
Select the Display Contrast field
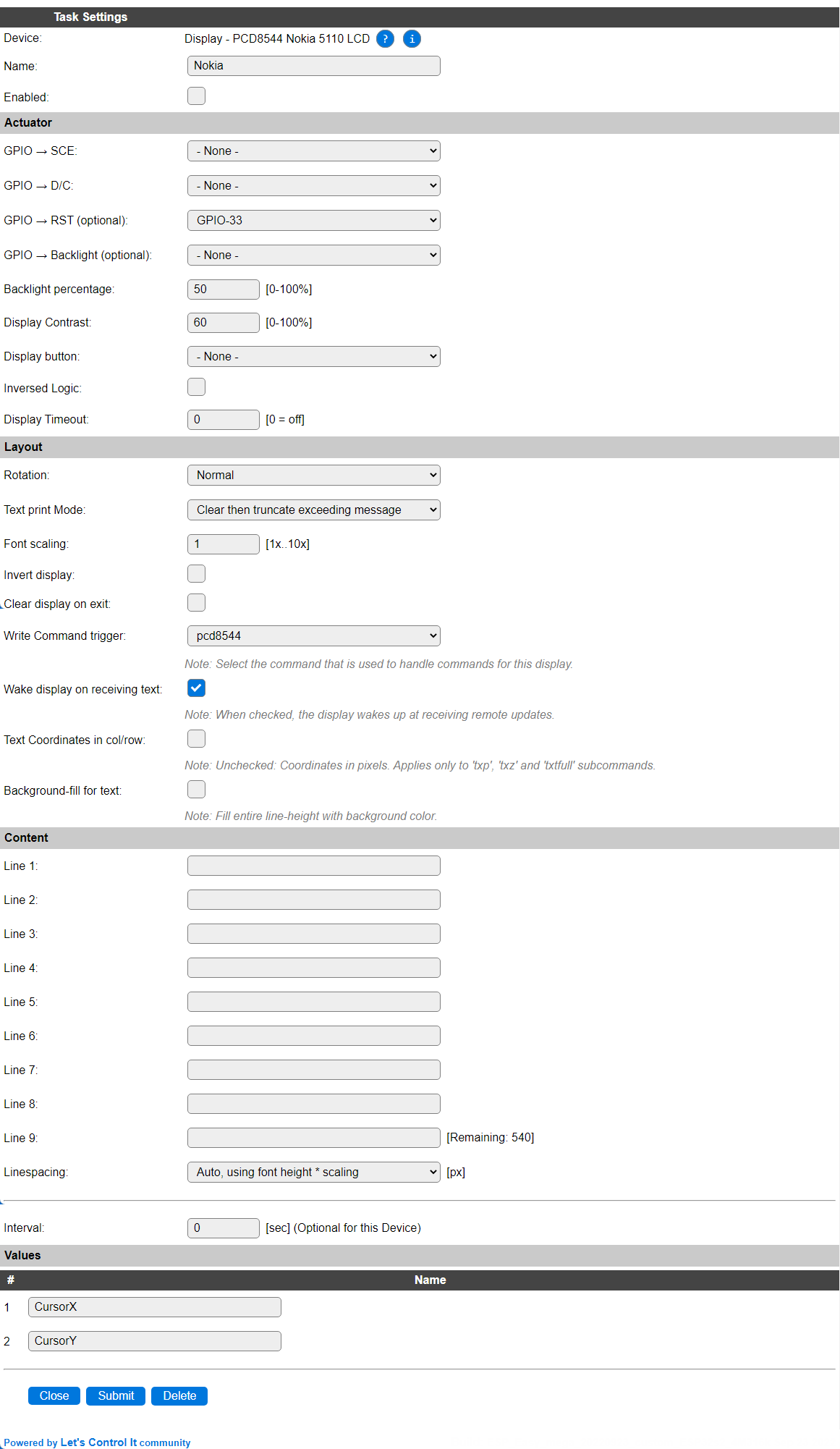click(223, 323)
